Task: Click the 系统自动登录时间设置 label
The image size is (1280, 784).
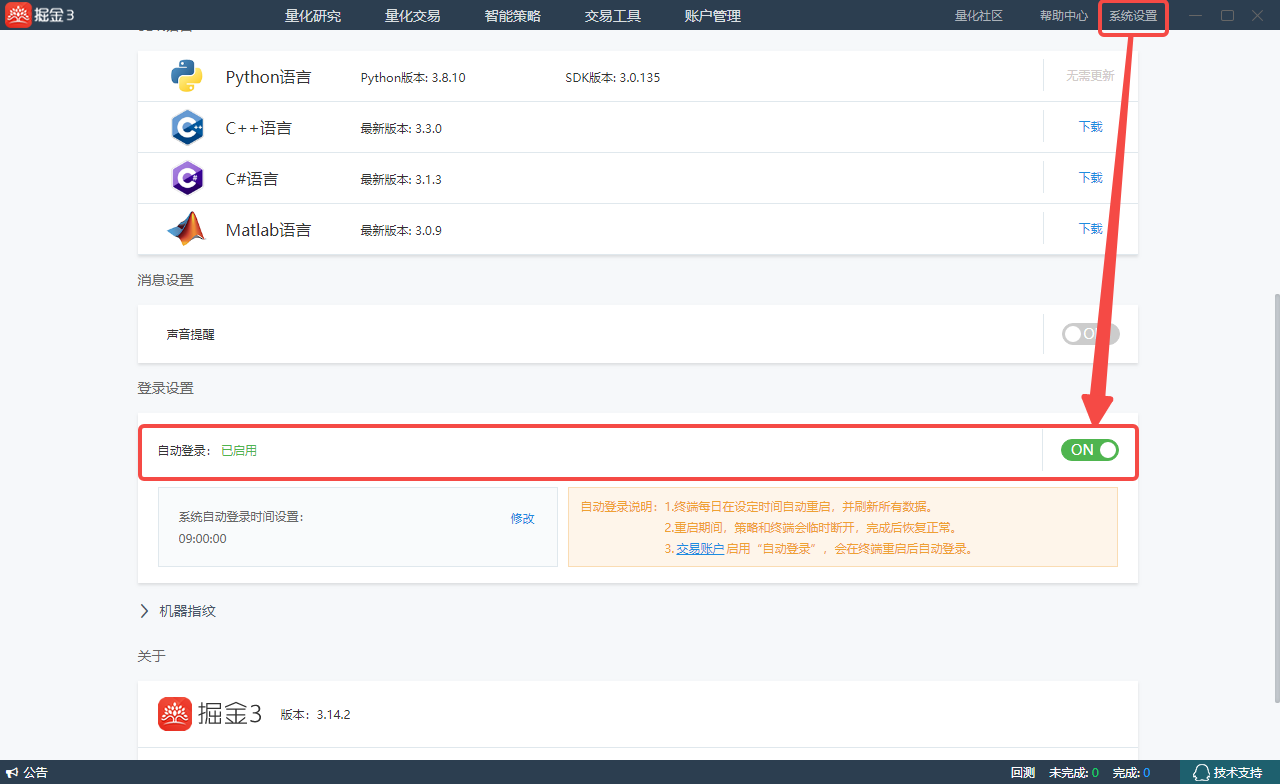Action: (241, 518)
